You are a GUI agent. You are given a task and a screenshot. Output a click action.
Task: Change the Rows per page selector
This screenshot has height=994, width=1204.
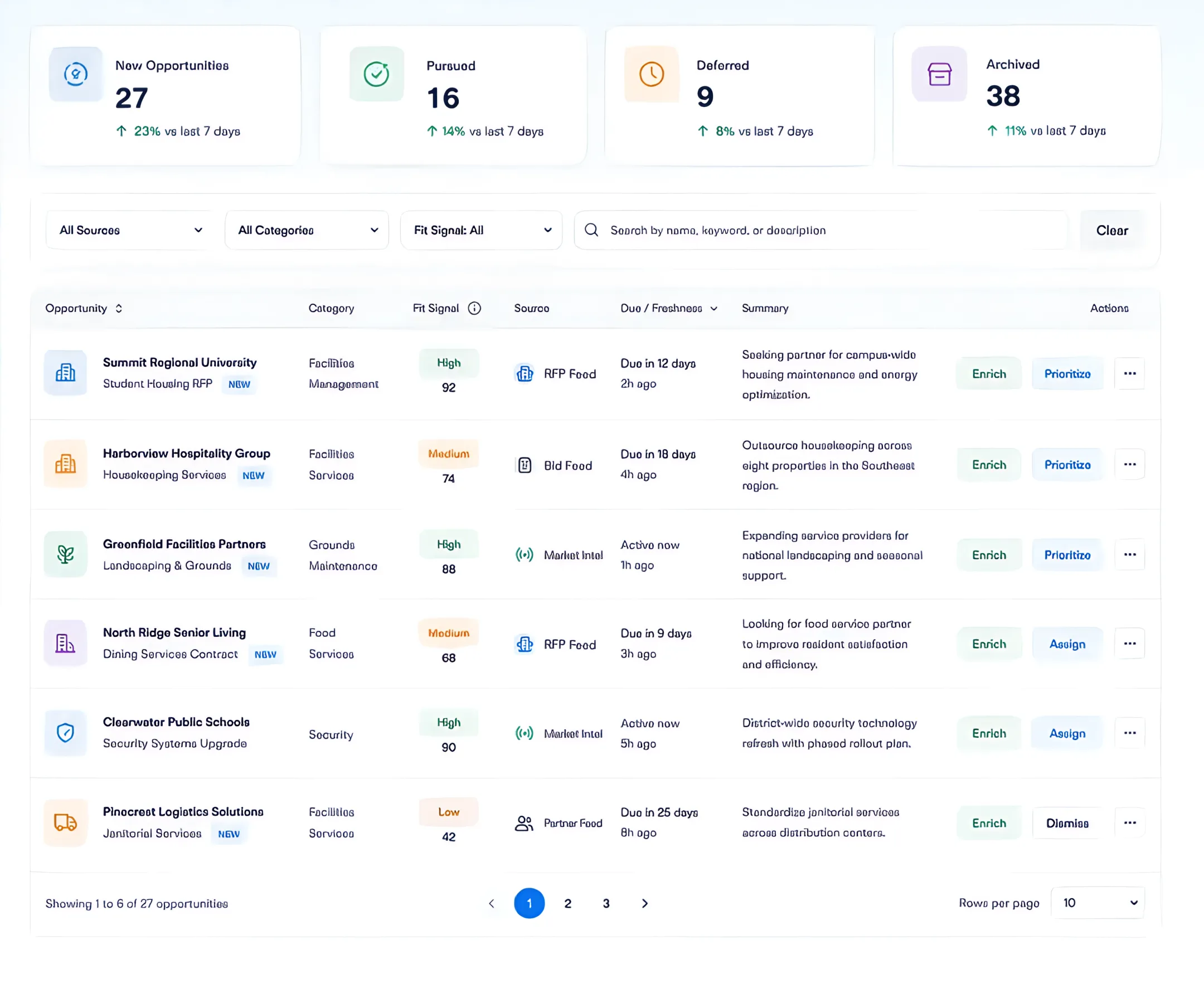tap(1098, 903)
